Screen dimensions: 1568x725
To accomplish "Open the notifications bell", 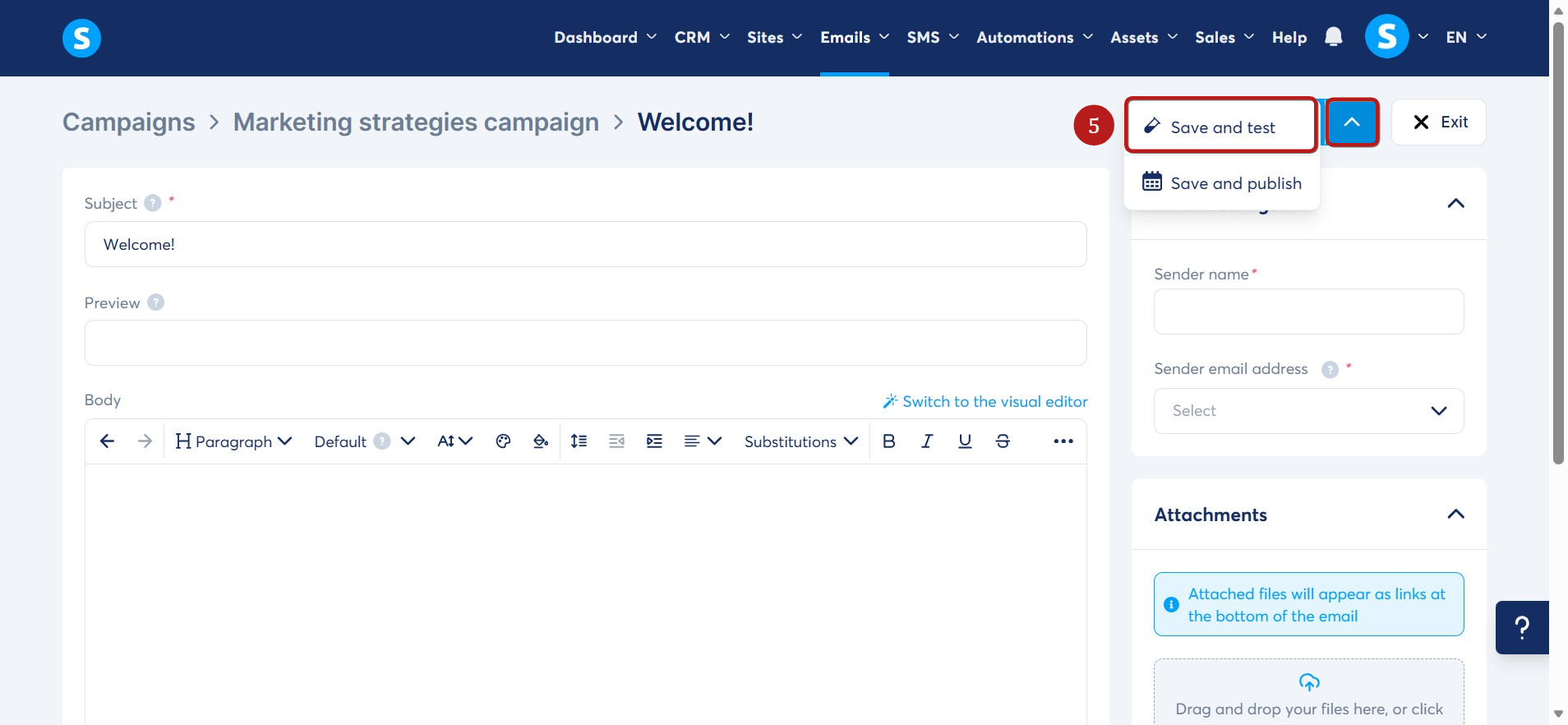I will (x=1333, y=37).
